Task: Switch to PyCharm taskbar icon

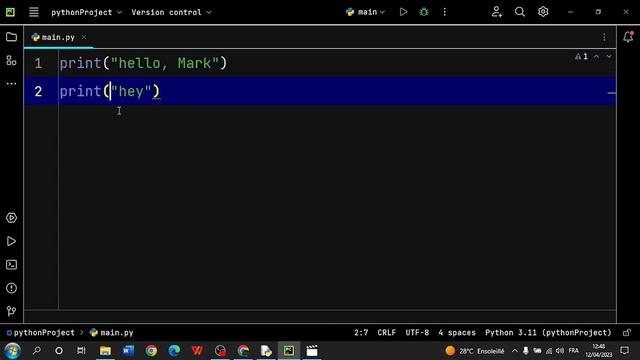Action: (x=289, y=351)
